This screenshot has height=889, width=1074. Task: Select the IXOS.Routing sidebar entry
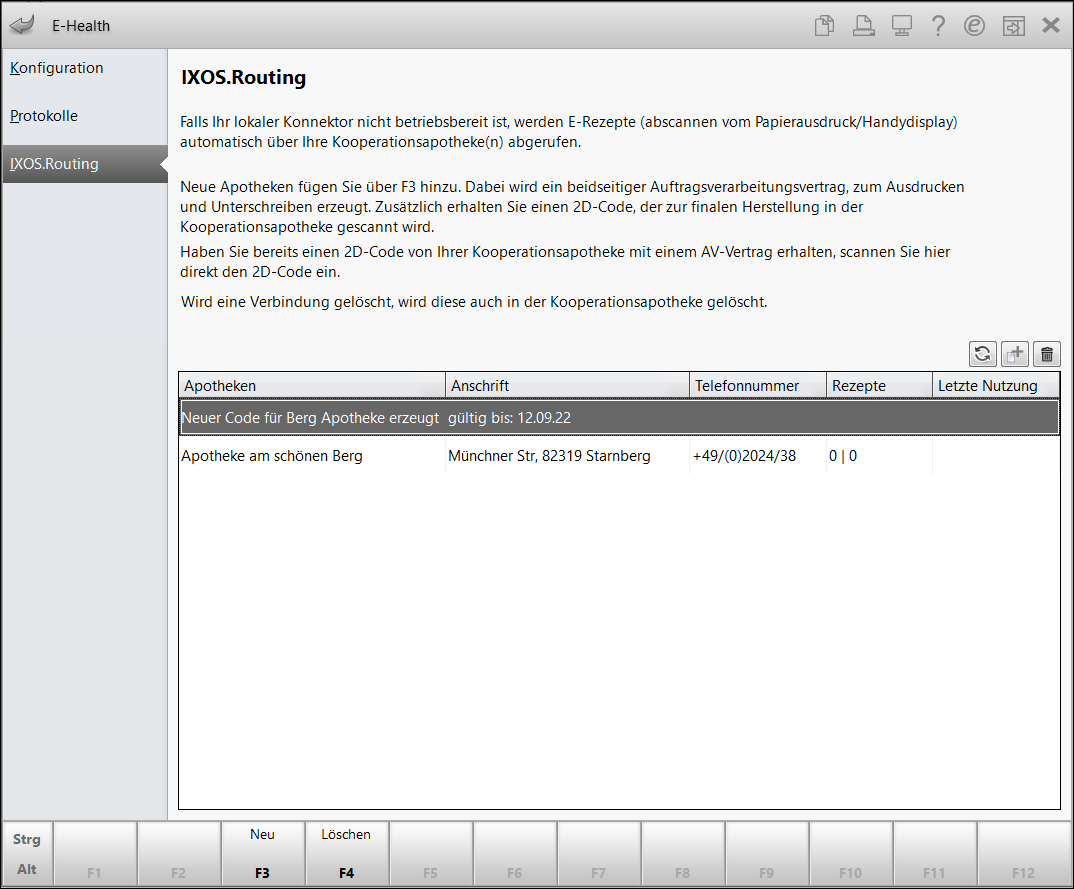pyautogui.click(x=85, y=164)
